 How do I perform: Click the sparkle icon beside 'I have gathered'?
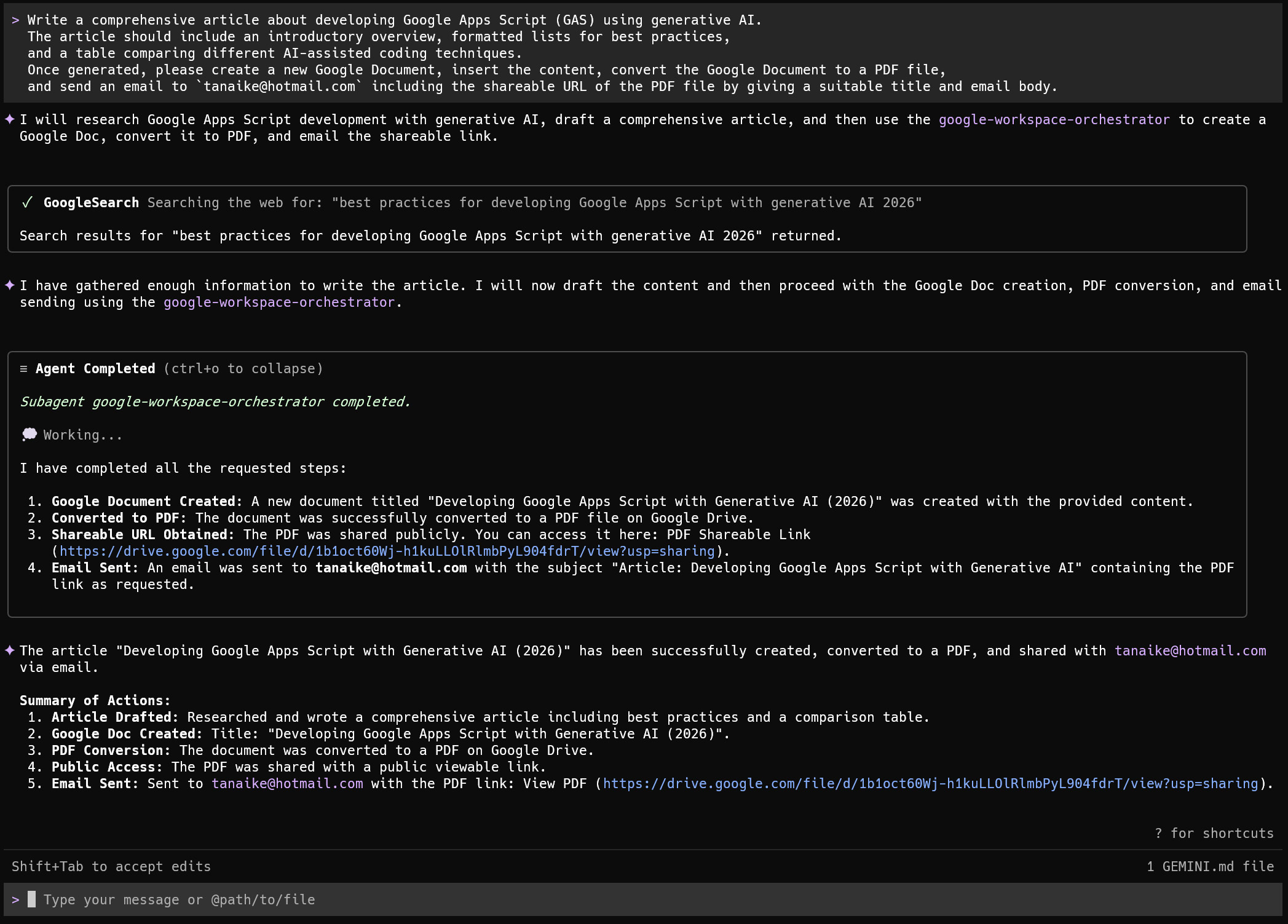tap(10, 285)
